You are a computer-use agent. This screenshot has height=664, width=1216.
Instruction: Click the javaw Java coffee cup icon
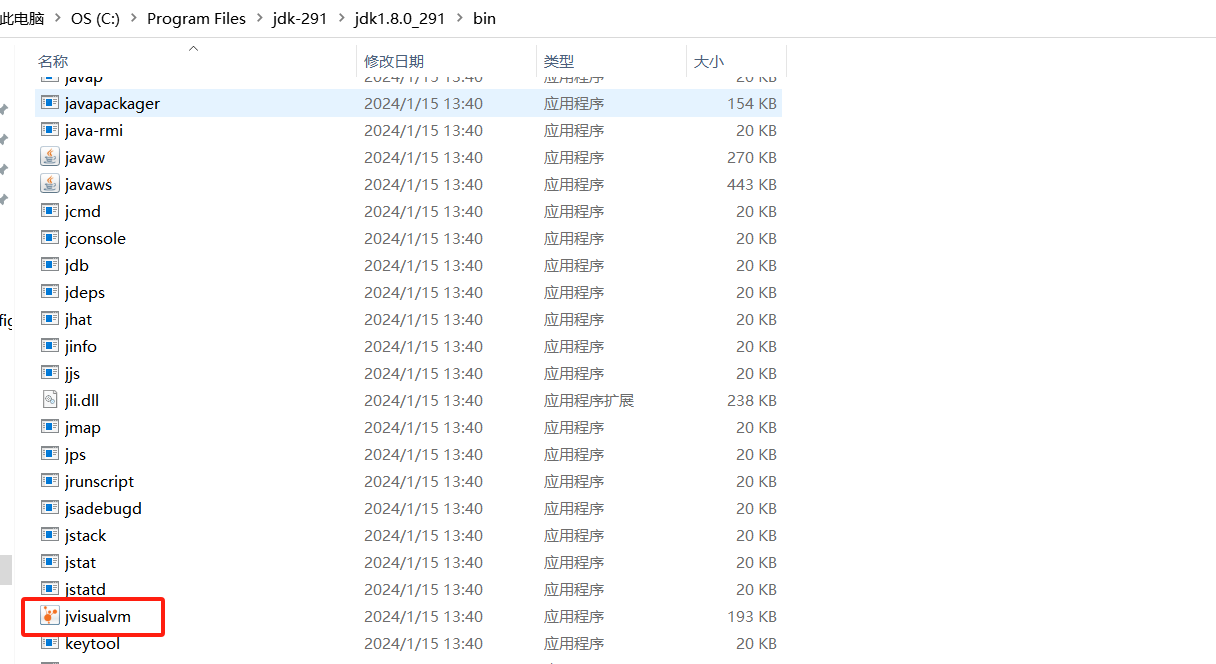[50, 157]
